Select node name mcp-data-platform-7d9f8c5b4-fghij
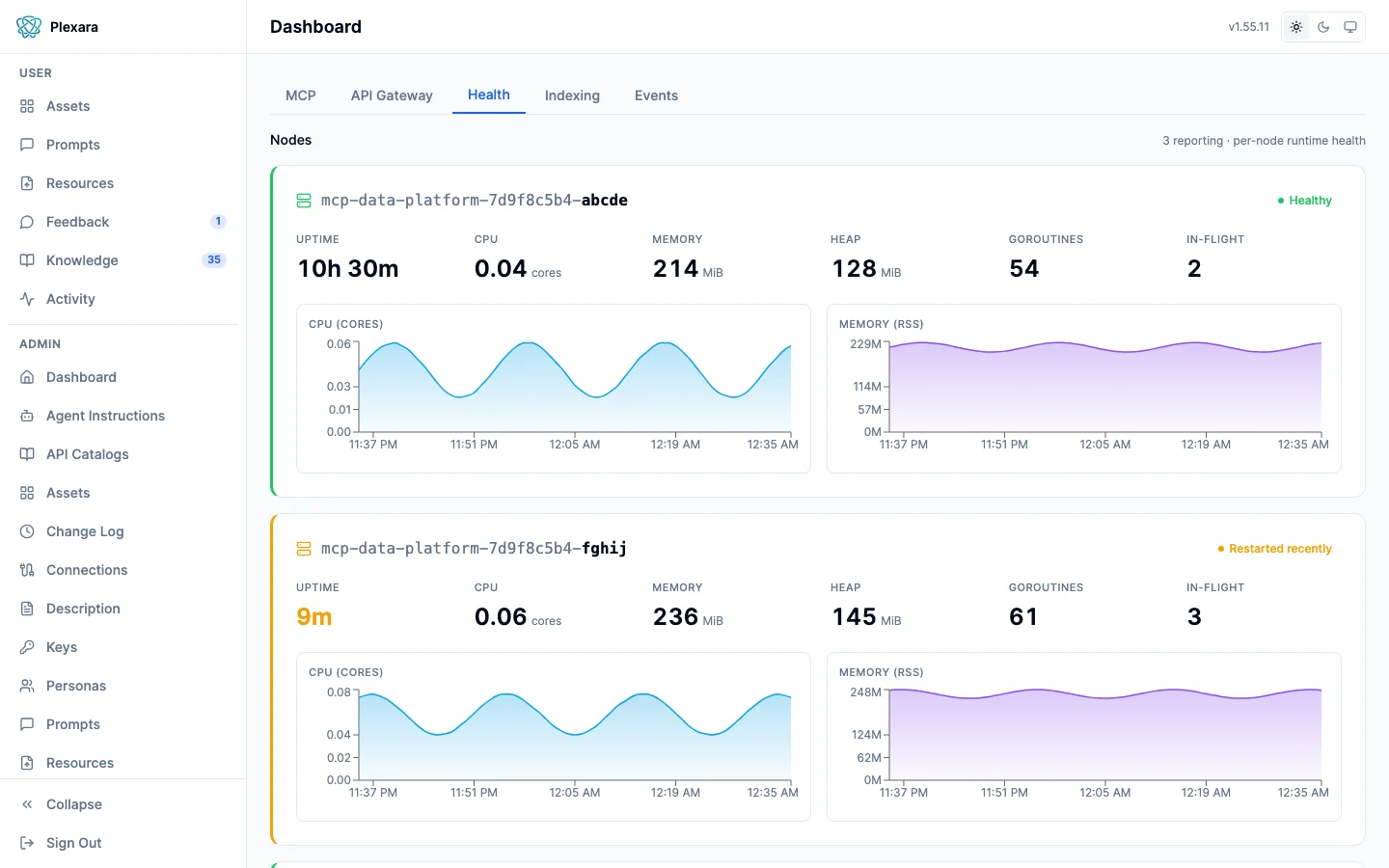This screenshot has width=1389, height=868. (x=474, y=549)
